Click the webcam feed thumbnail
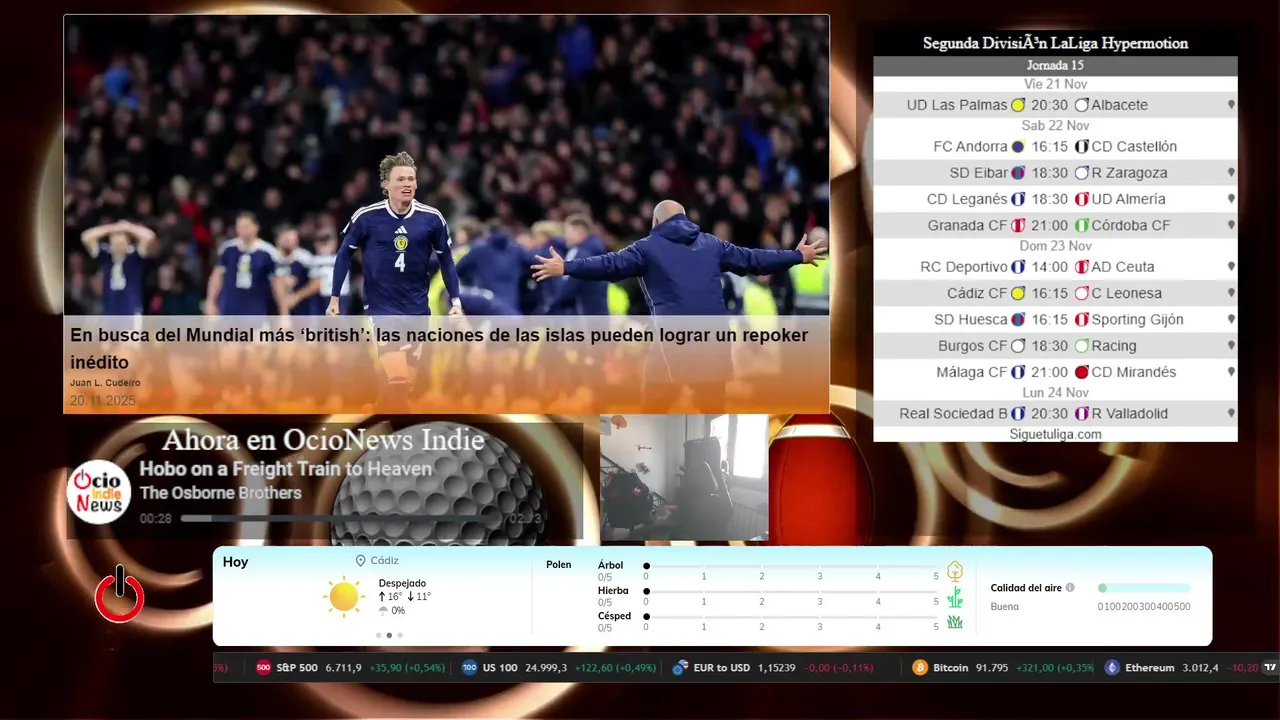1280x720 pixels. [x=684, y=478]
